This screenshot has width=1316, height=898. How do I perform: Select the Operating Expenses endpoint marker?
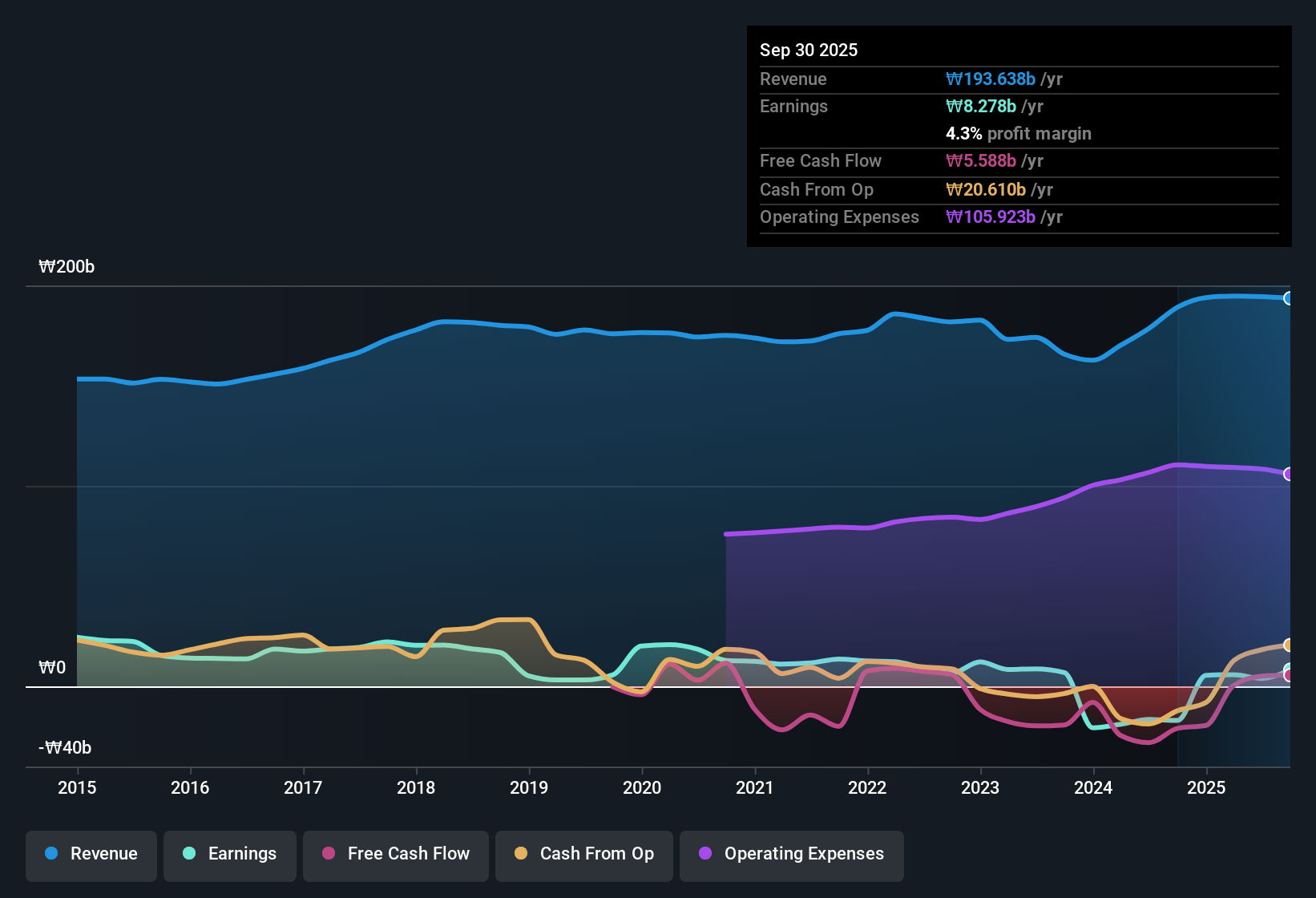point(1289,473)
